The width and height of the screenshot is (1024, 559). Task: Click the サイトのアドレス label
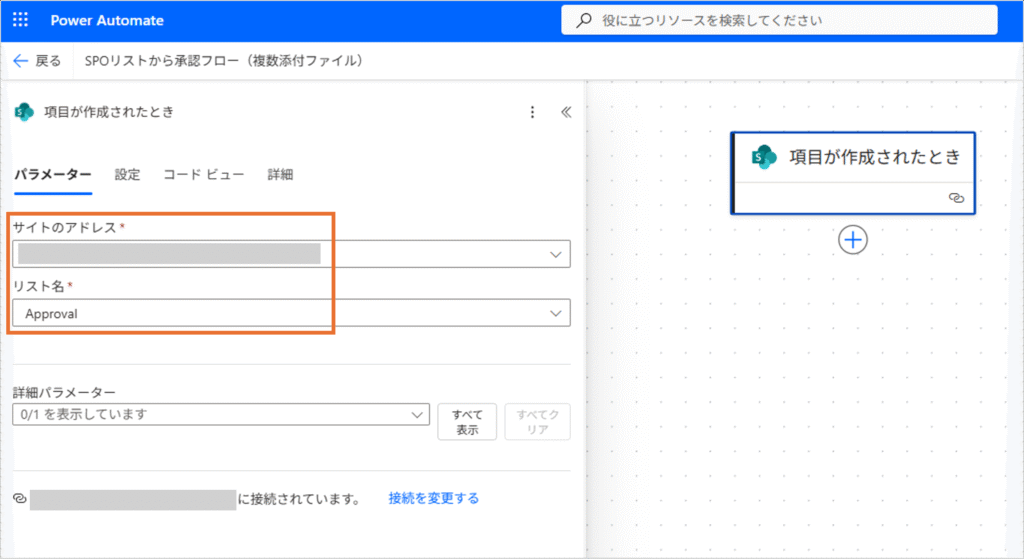click(x=65, y=227)
